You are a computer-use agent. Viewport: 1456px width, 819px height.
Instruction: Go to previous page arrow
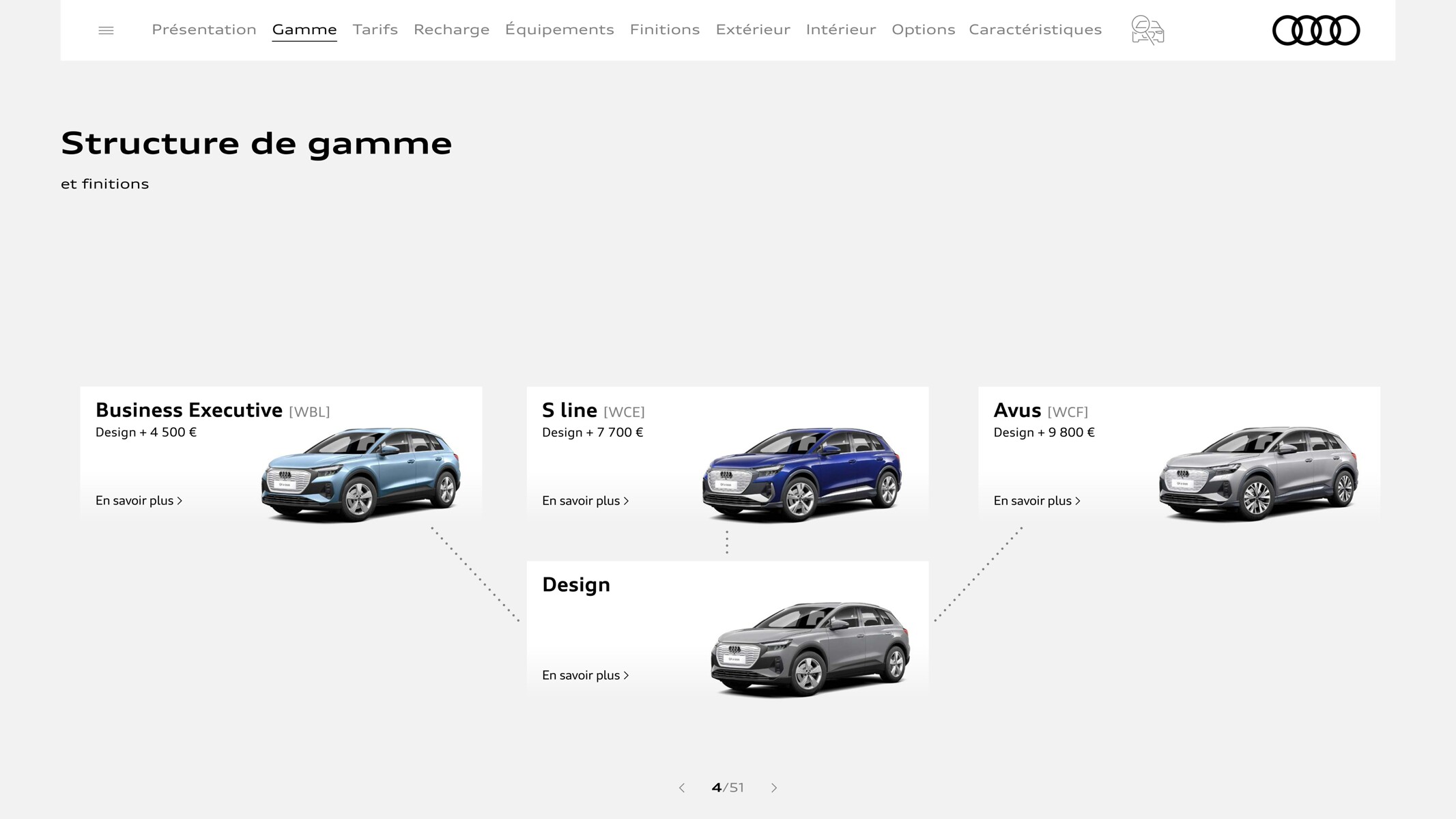[681, 788]
